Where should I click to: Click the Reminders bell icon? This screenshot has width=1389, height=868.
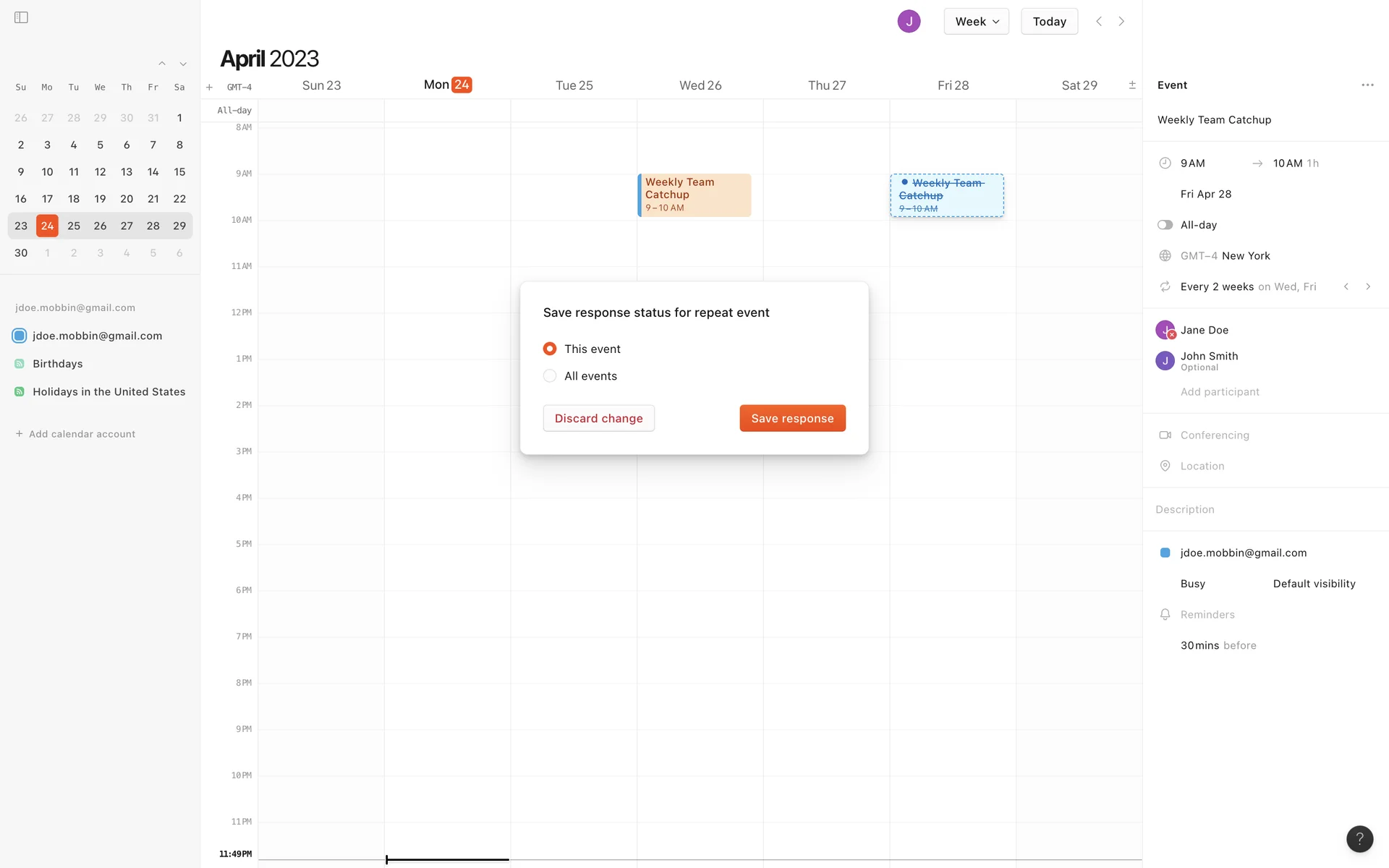click(1165, 615)
